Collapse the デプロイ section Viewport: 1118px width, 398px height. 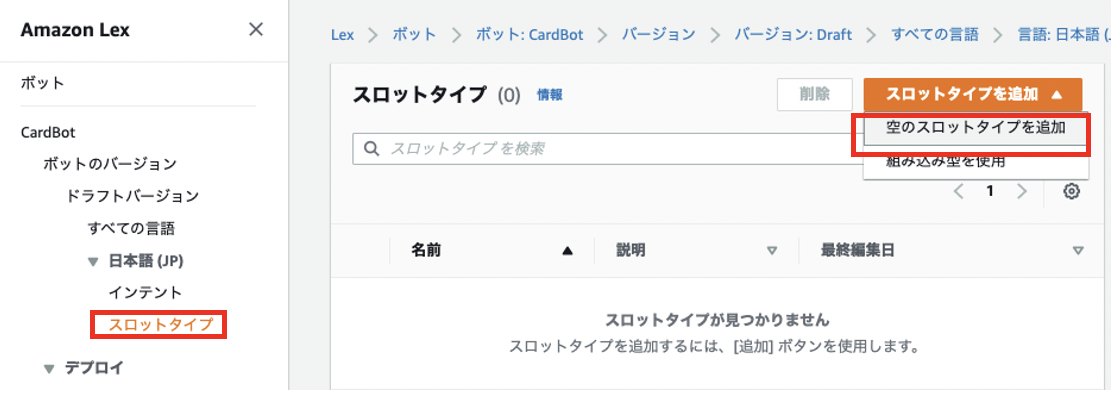(x=48, y=369)
